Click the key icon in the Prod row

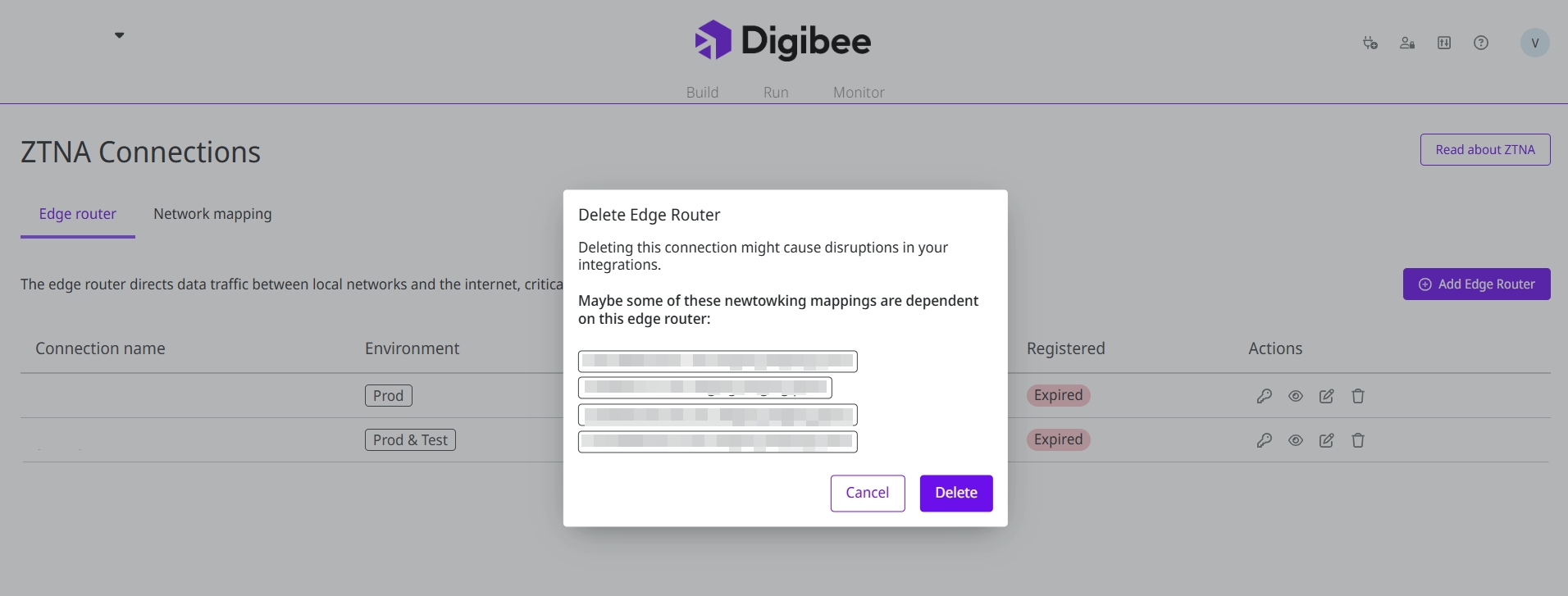click(x=1265, y=396)
